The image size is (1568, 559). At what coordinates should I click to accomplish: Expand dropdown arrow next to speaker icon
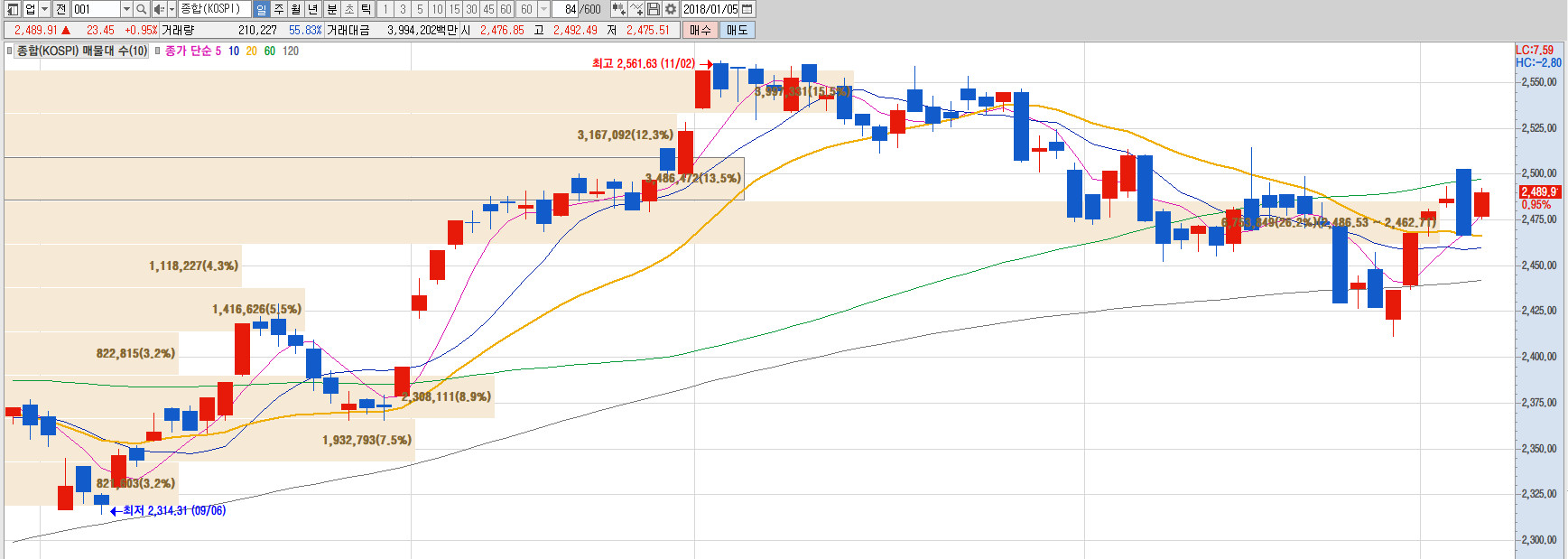click(x=172, y=9)
